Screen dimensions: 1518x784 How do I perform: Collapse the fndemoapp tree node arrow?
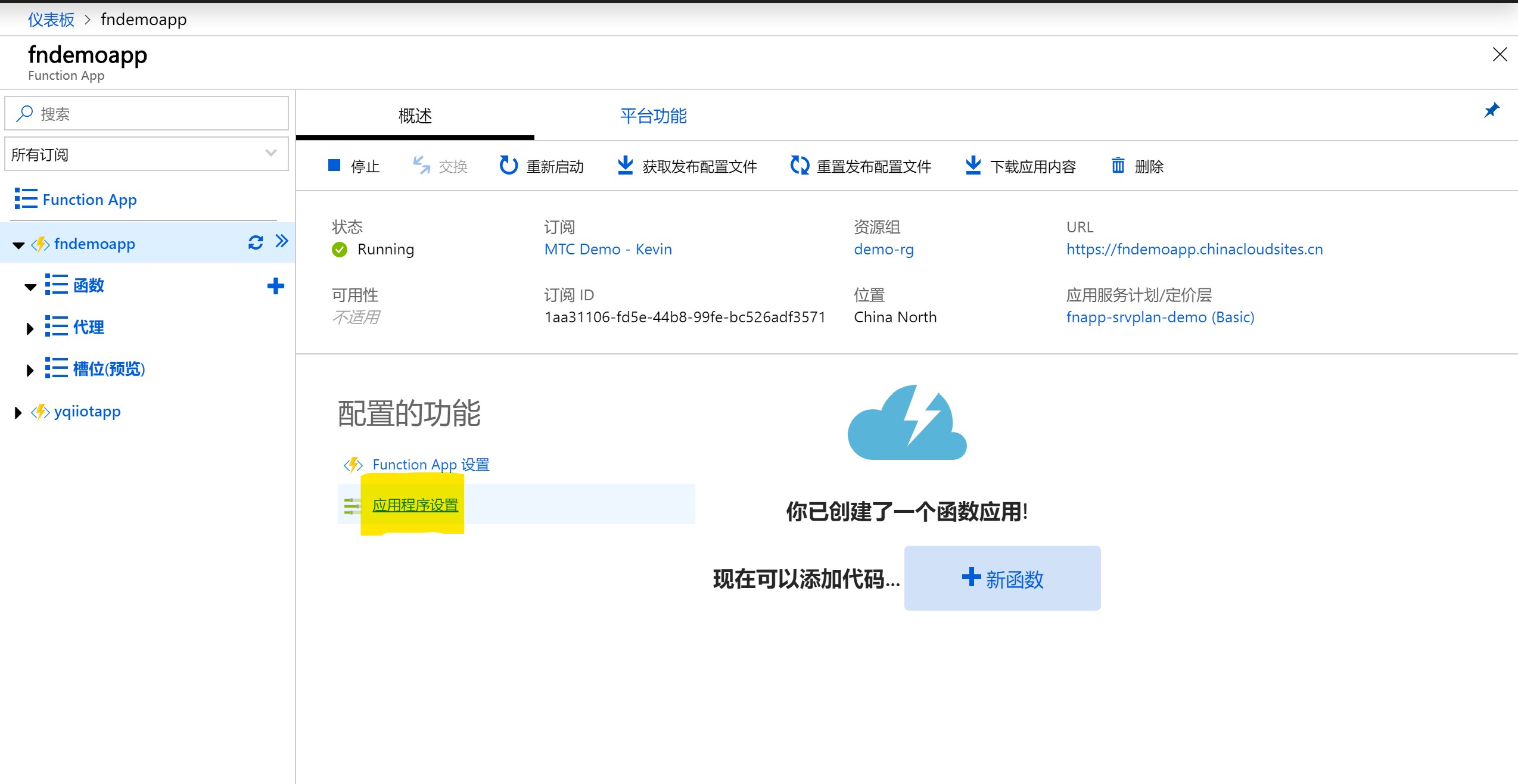pyautogui.click(x=18, y=245)
